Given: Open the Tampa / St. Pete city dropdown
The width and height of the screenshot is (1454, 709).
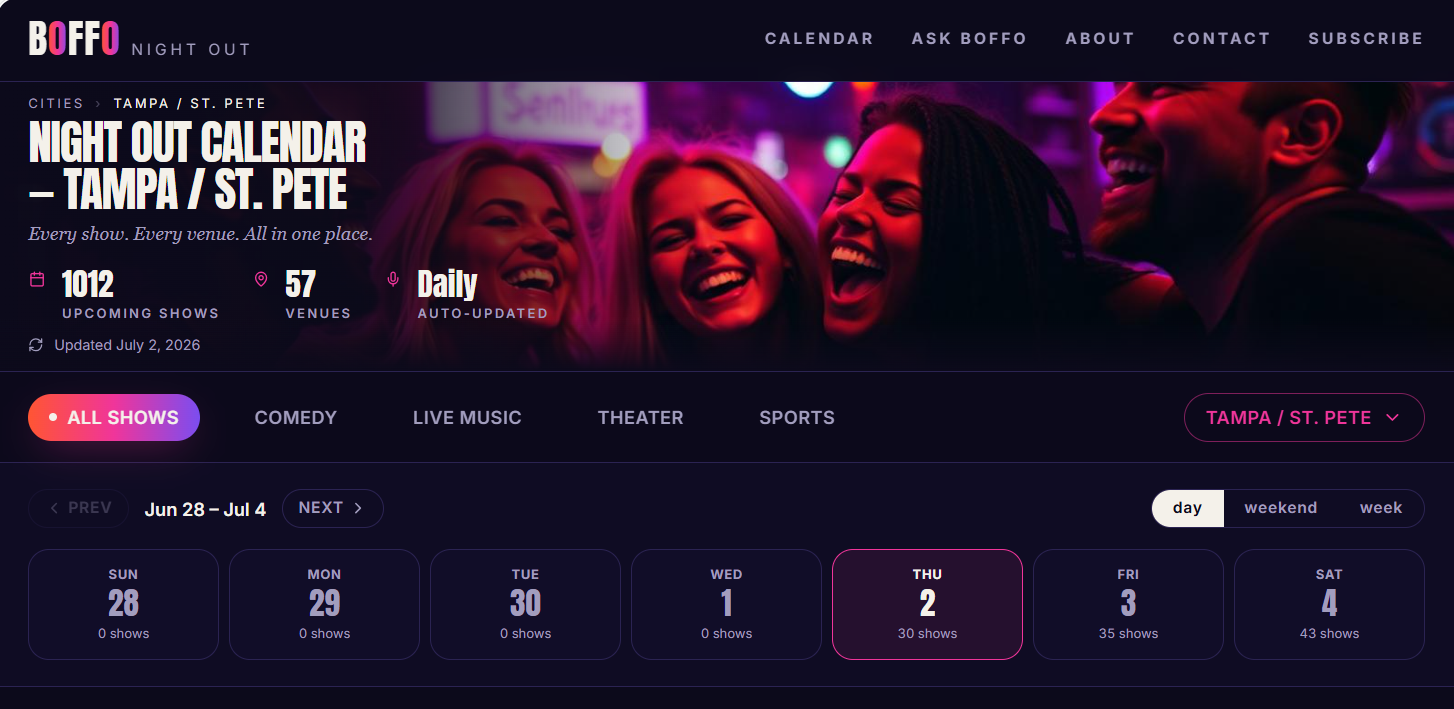Looking at the screenshot, I should point(1304,417).
